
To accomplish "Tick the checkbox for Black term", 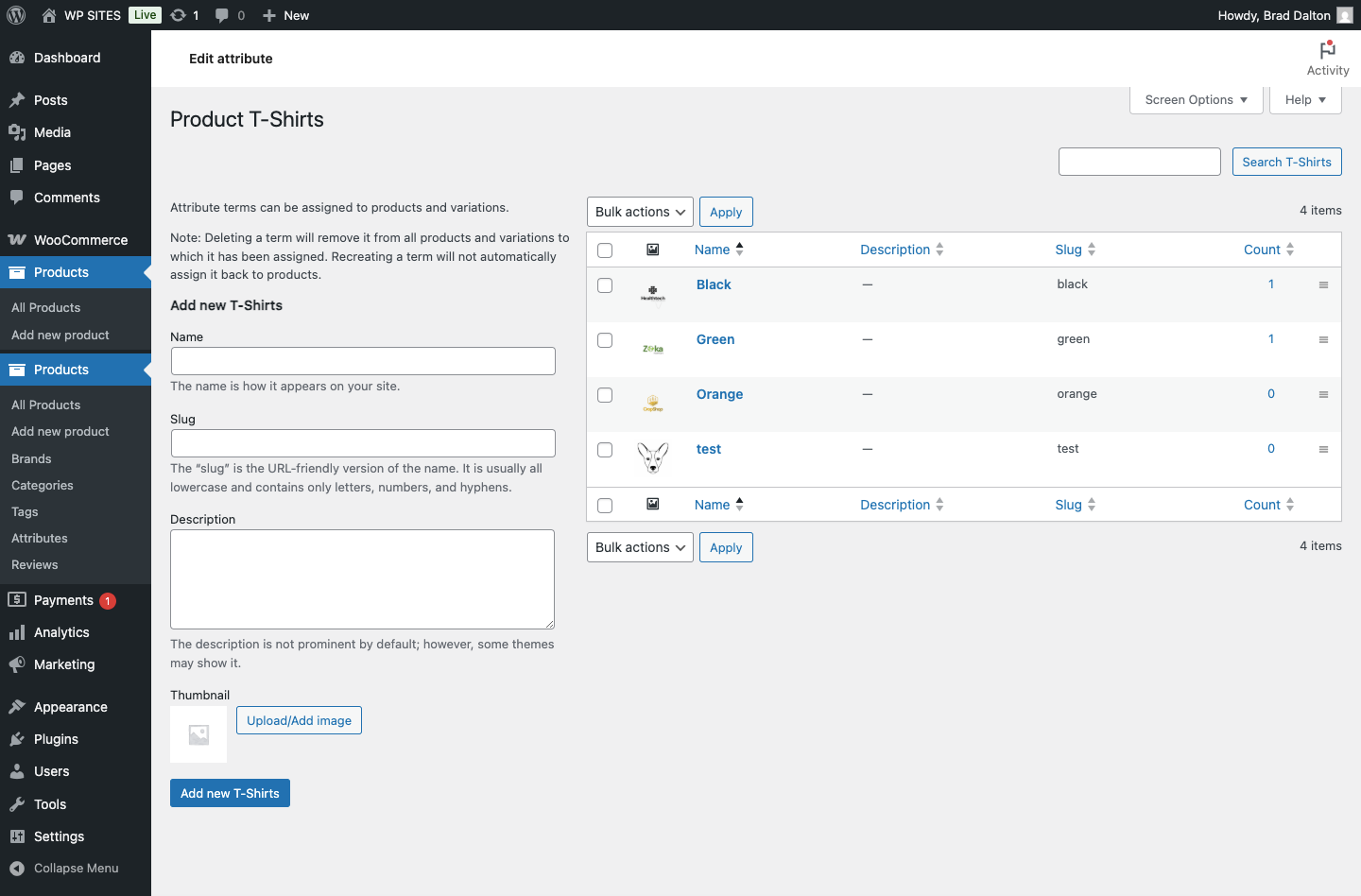I will pyautogui.click(x=605, y=285).
